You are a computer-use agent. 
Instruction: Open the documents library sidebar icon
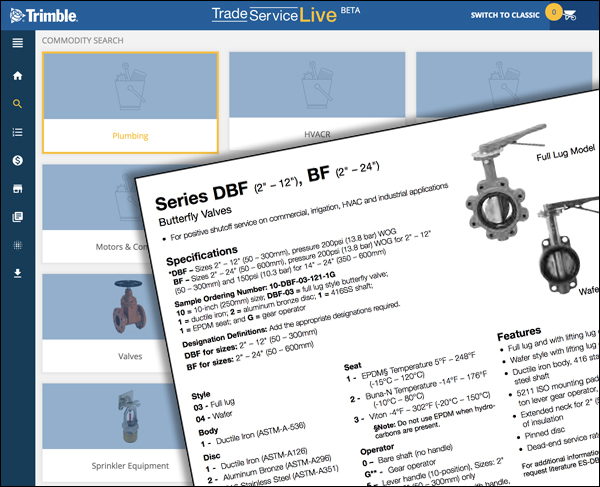(18, 217)
